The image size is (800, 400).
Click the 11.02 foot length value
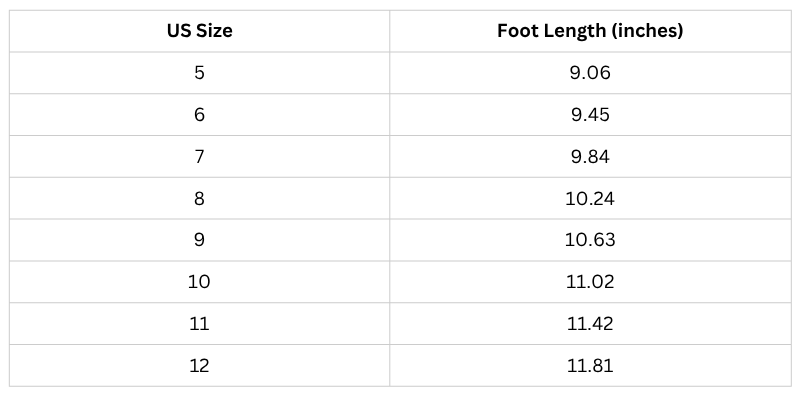pos(590,282)
